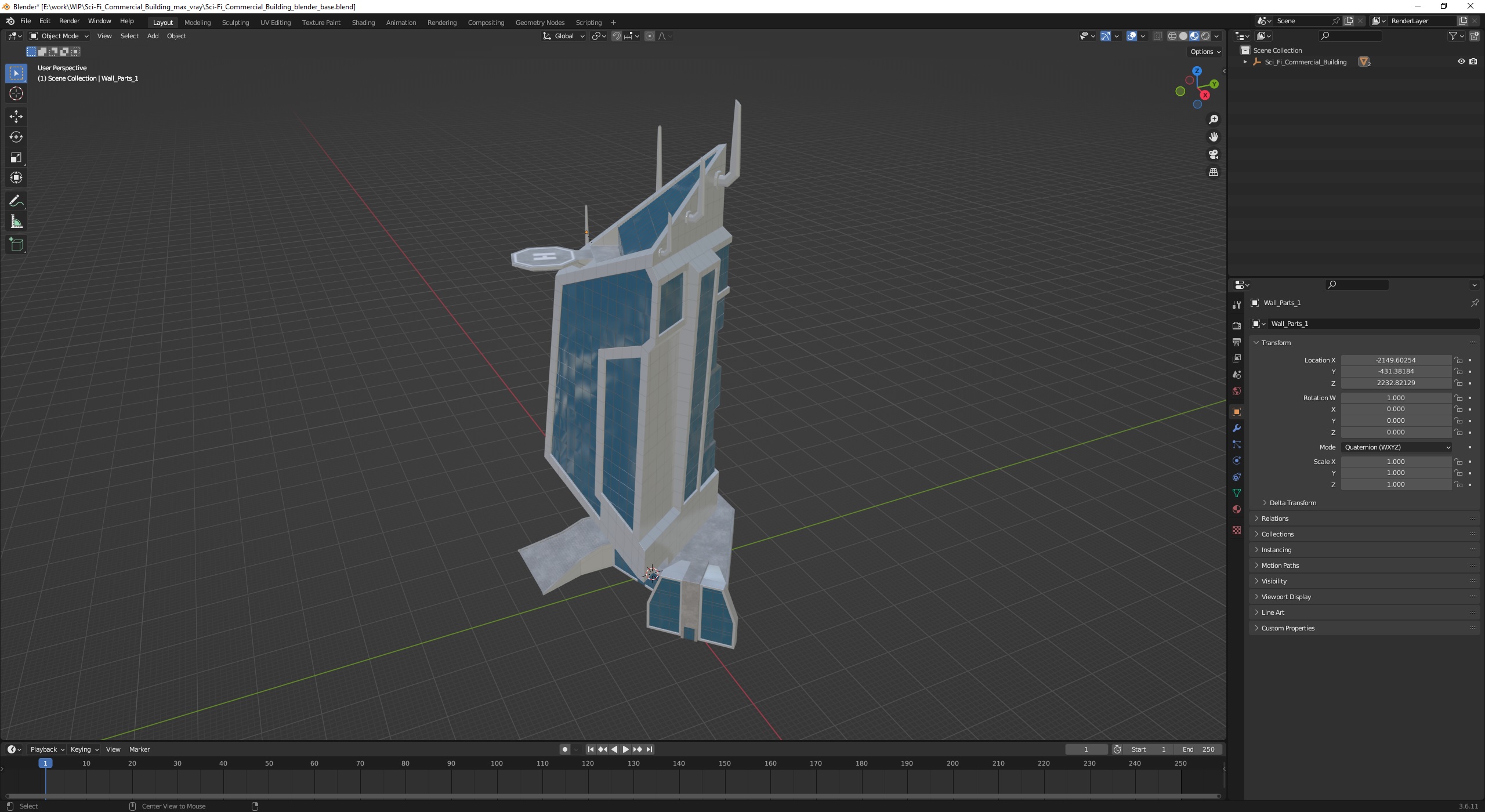Image resolution: width=1485 pixels, height=812 pixels.
Task: Toggle timeline auto keying record button
Action: coord(565,749)
